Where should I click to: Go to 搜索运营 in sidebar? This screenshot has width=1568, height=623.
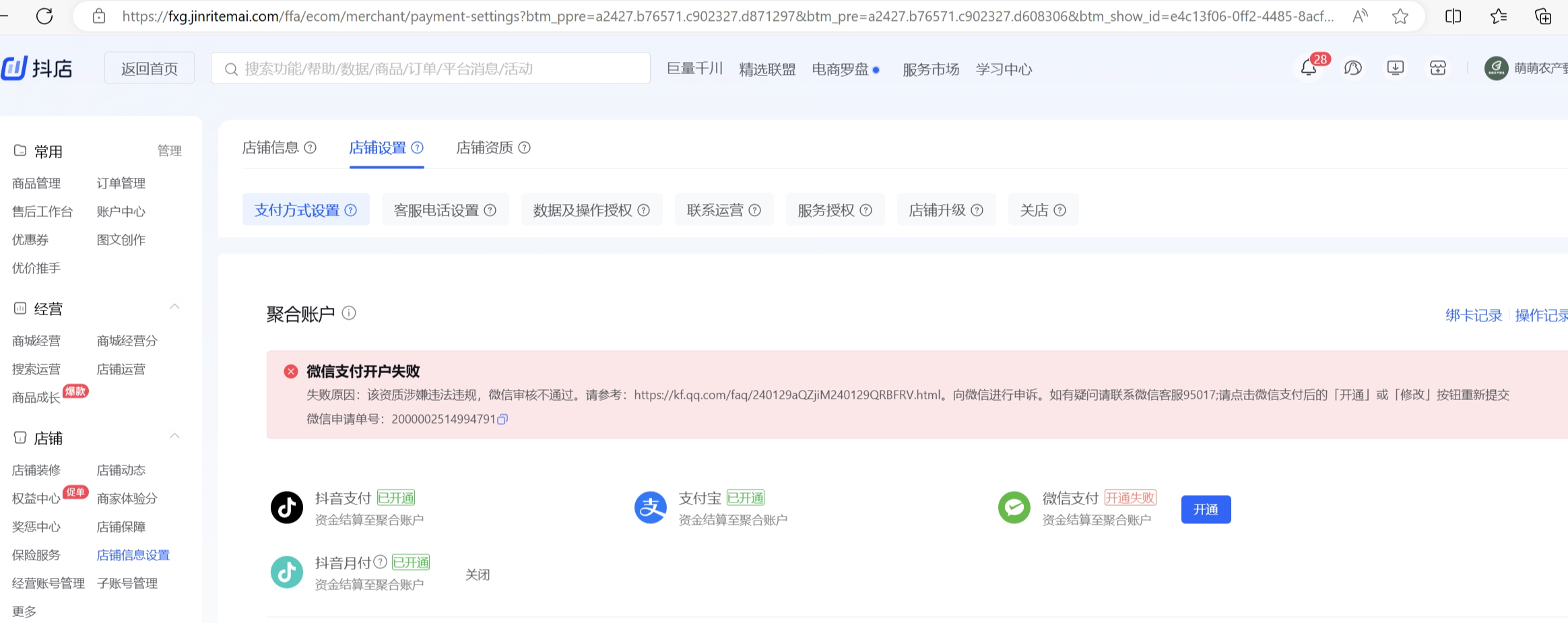pos(36,369)
